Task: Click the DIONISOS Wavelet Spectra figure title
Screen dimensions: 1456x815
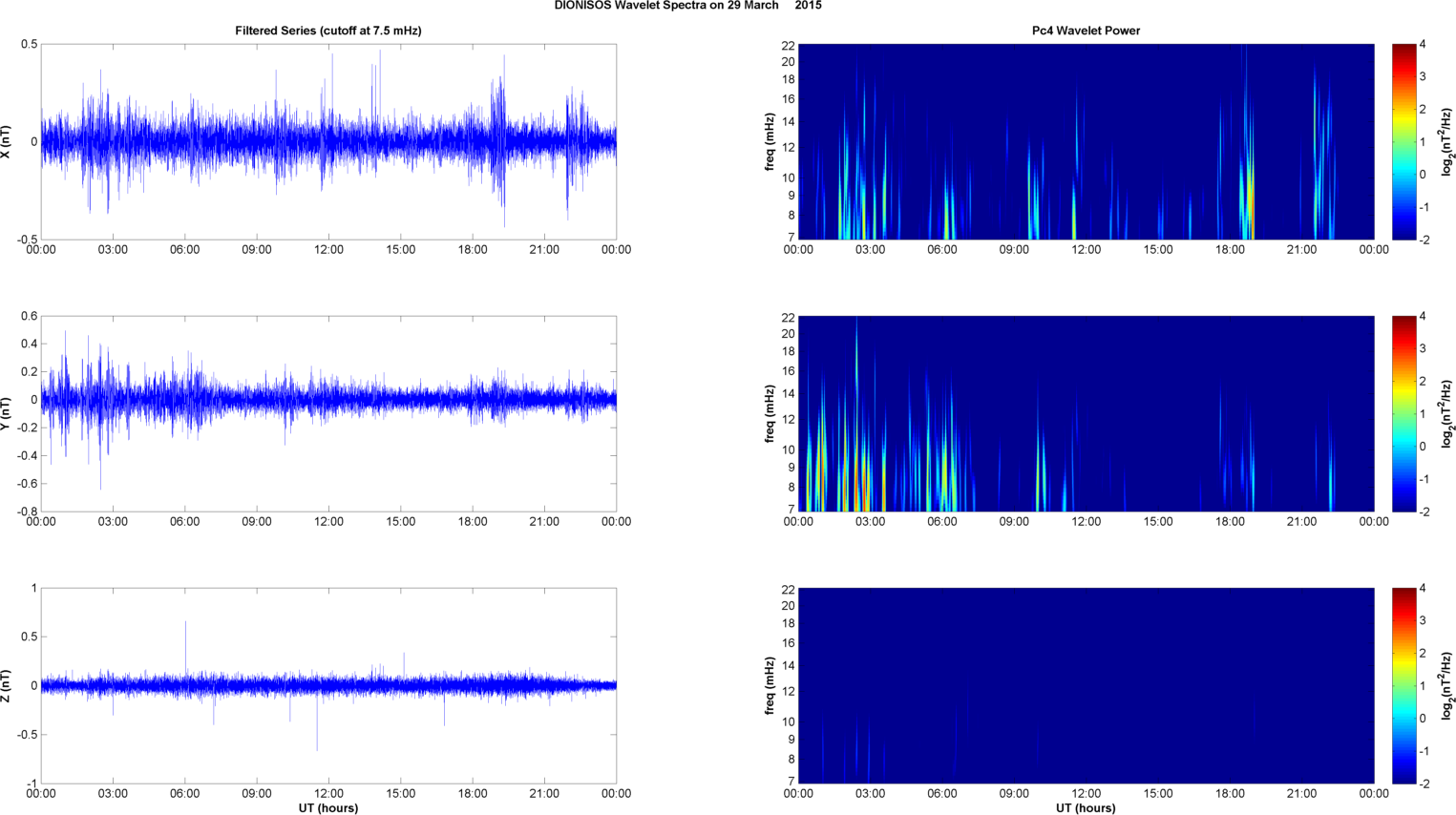Action: 687,6
